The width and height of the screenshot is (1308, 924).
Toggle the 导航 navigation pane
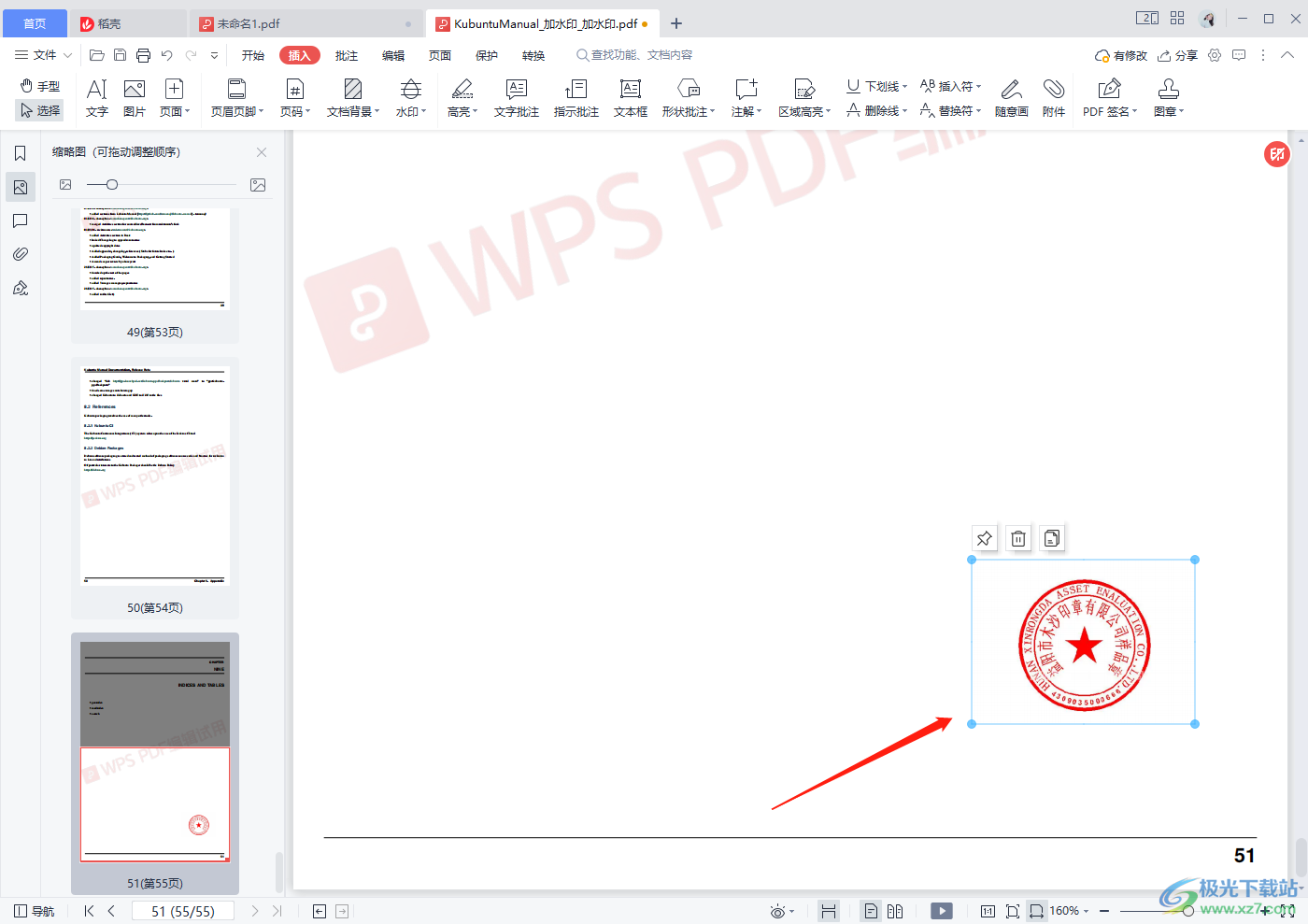click(x=35, y=911)
